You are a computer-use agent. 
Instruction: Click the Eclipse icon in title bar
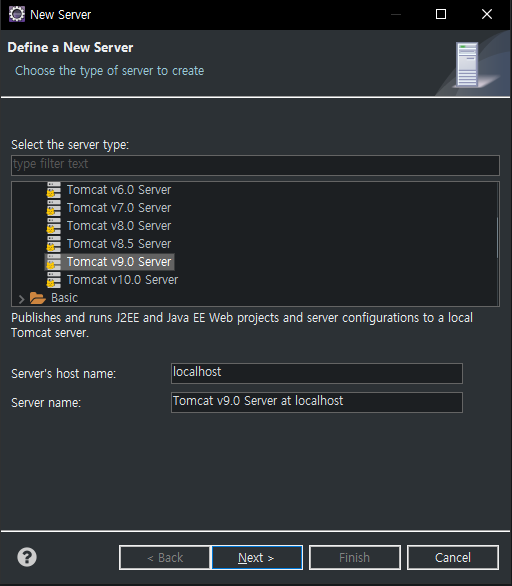point(16,14)
